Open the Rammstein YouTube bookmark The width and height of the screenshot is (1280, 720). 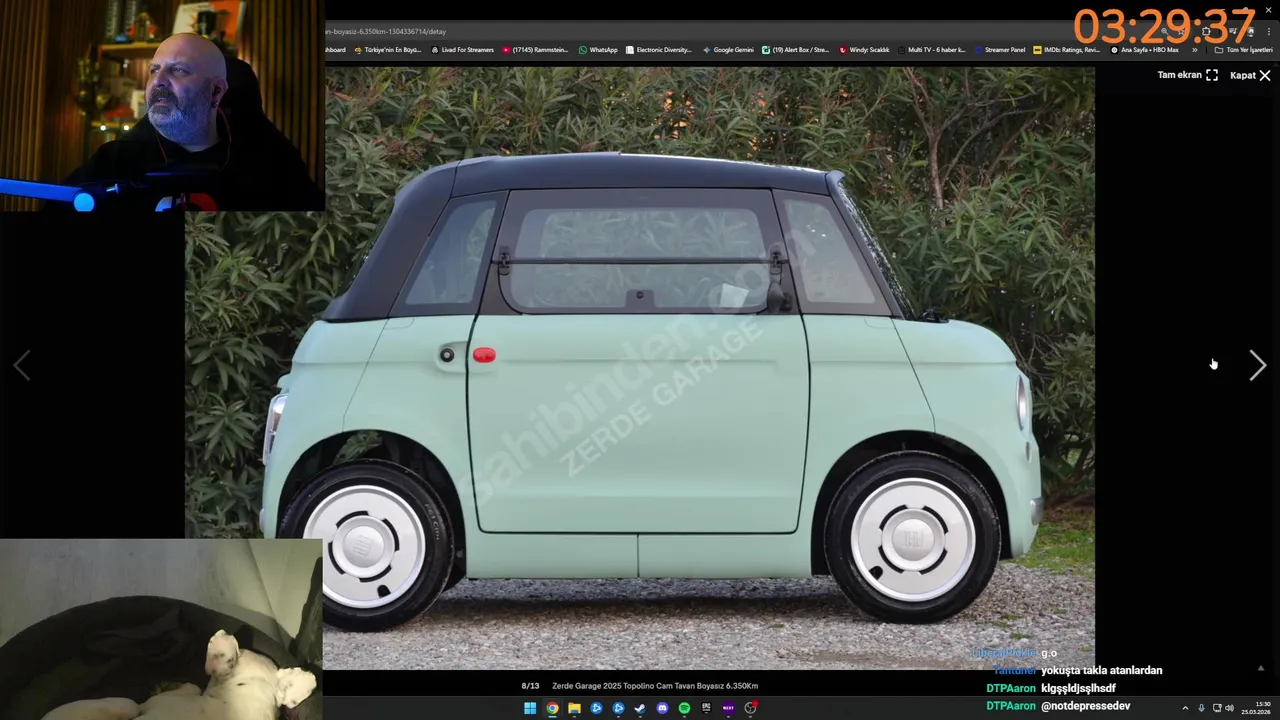[536, 50]
